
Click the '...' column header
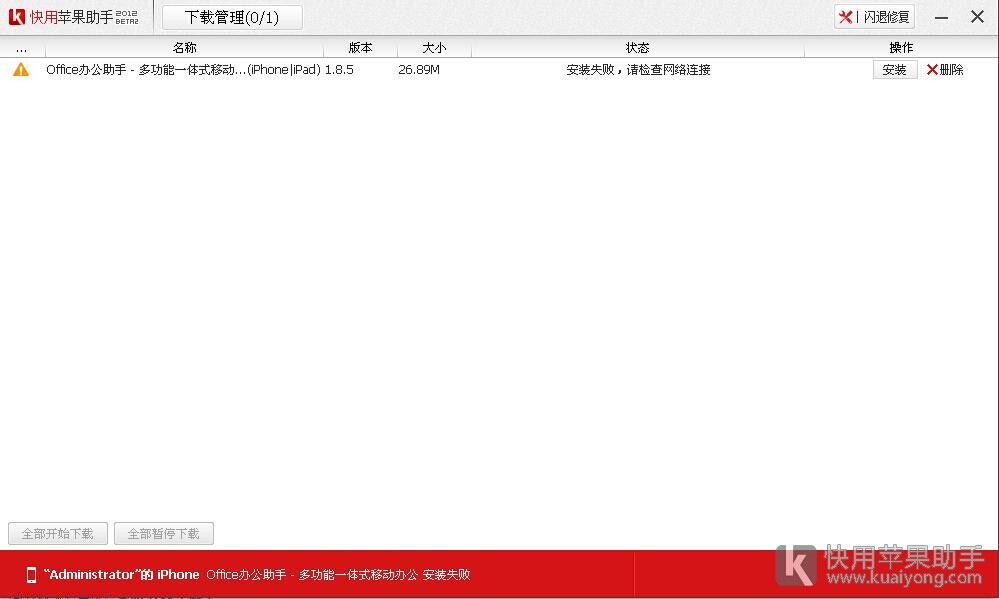(x=22, y=48)
